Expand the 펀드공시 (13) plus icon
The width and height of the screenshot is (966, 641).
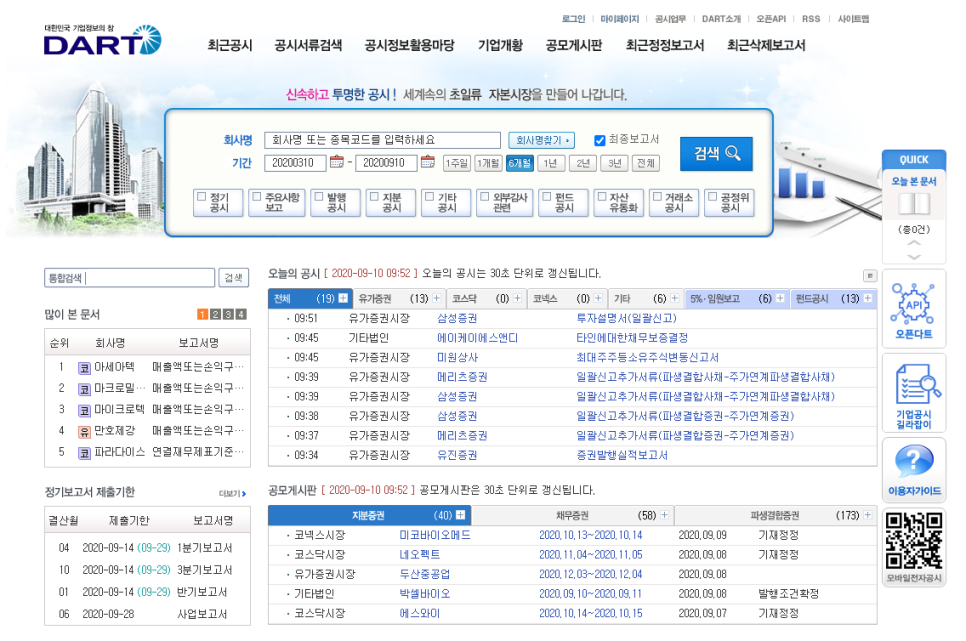click(868, 298)
